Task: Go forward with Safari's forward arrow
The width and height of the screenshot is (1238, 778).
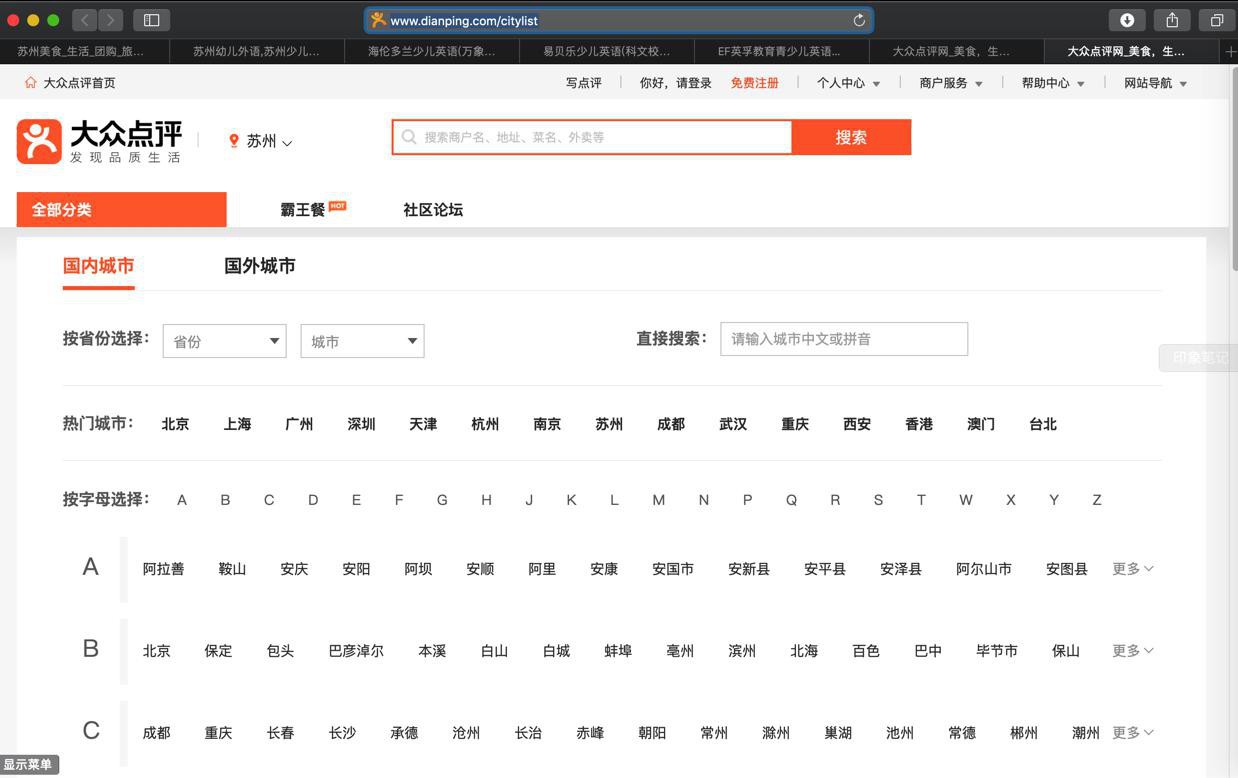Action: click(111, 20)
